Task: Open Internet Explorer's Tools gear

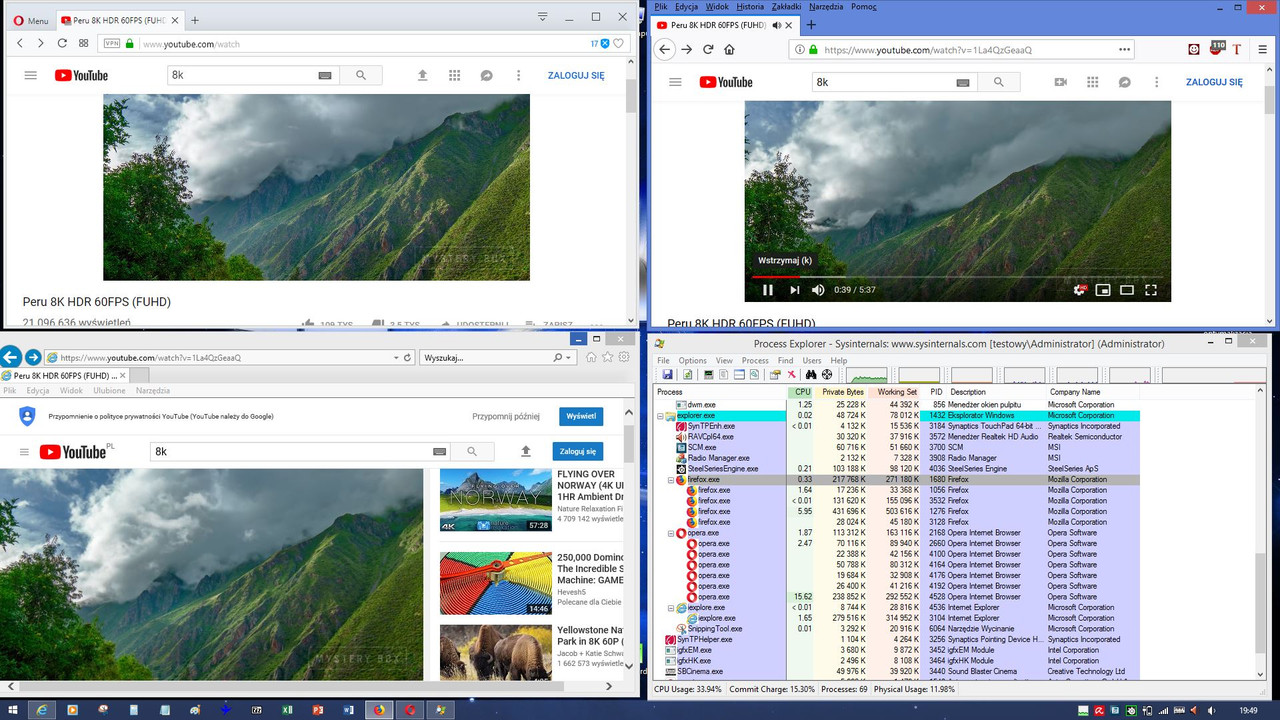Action: [x=624, y=357]
